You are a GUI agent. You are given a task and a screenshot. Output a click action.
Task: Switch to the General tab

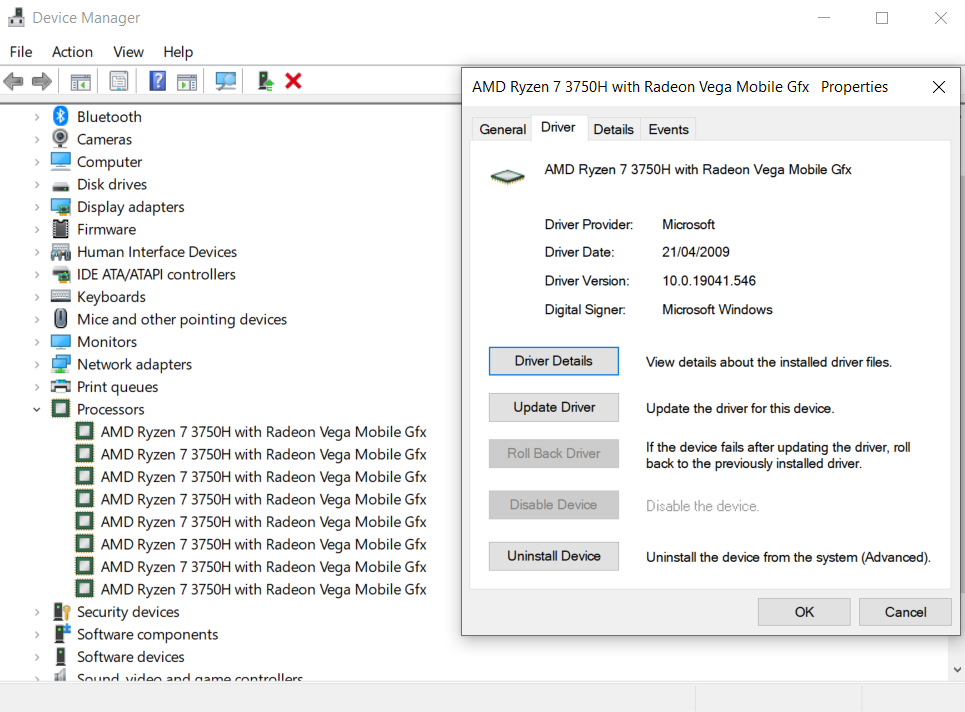503,129
